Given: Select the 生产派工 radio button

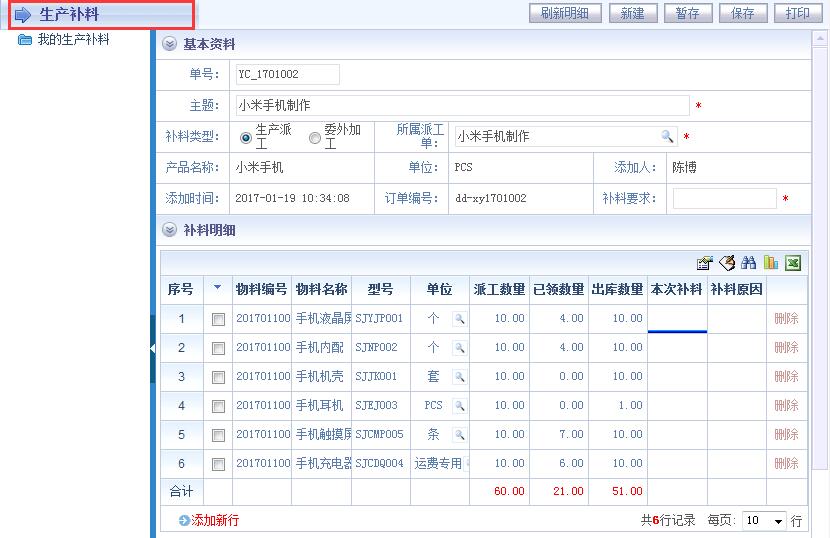Looking at the screenshot, I should pyautogui.click(x=246, y=137).
